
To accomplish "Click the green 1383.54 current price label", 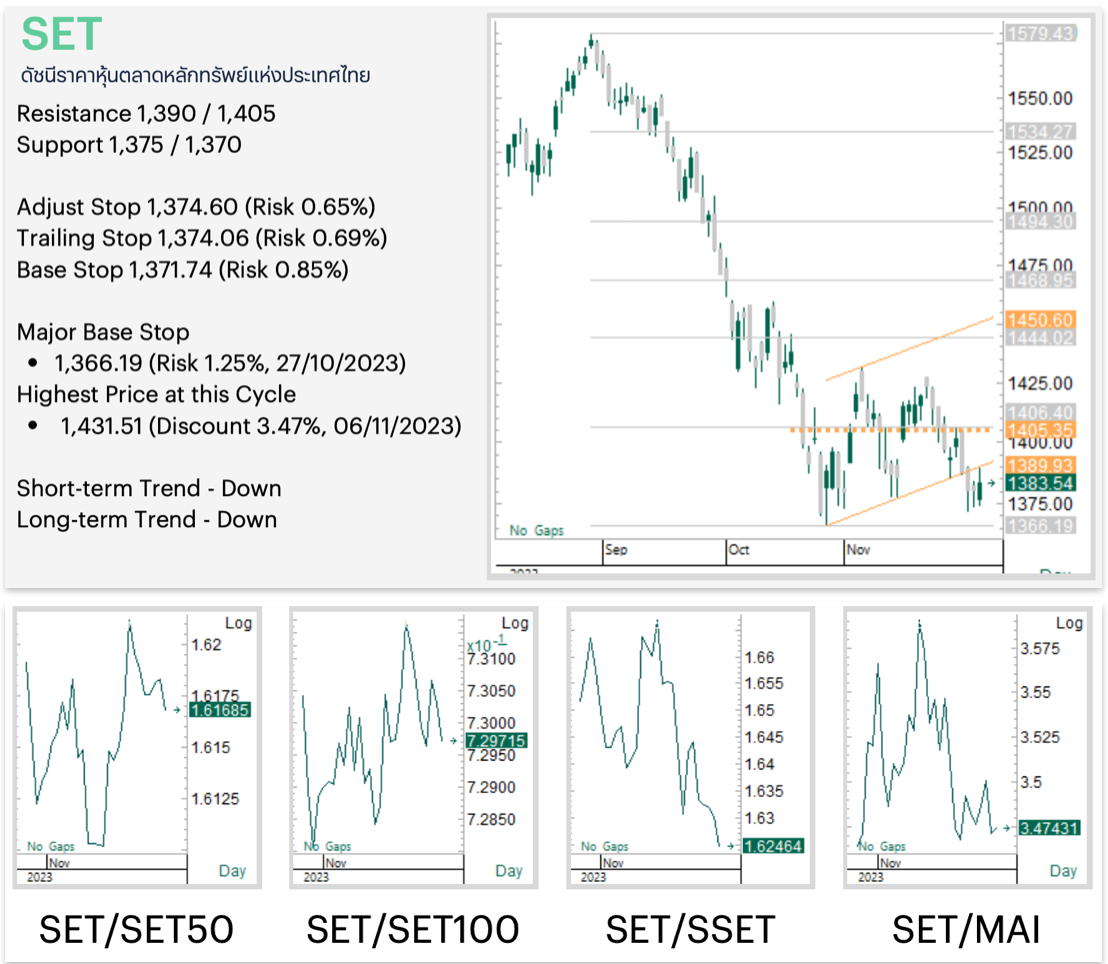I will tap(1040, 483).
